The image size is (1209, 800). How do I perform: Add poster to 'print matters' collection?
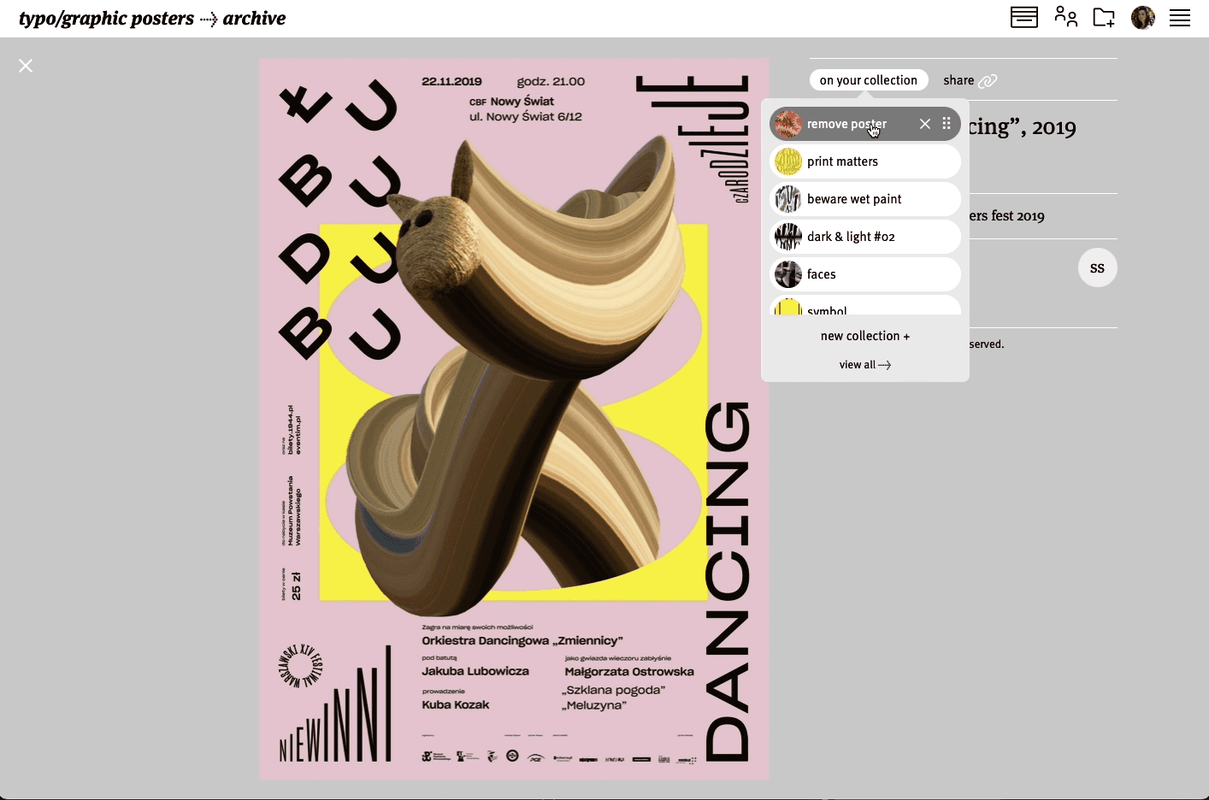click(x=865, y=161)
